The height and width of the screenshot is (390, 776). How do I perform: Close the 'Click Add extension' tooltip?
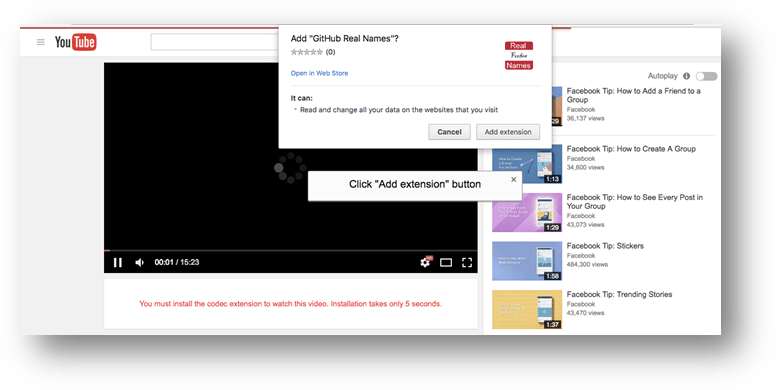514,179
